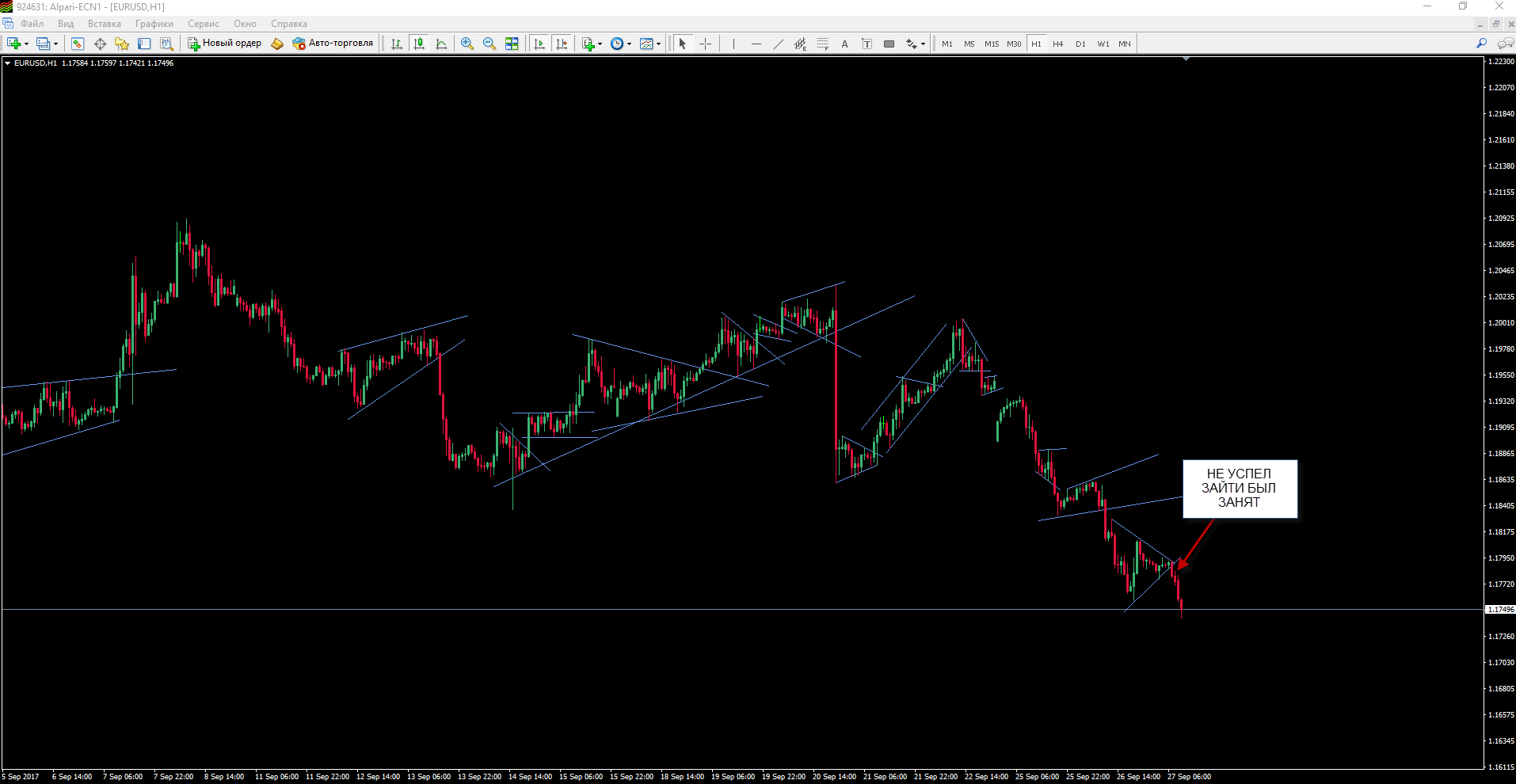Restore the inner chart window
The image size is (1516, 784).
pyautogui.click(x=1495, y=24)
